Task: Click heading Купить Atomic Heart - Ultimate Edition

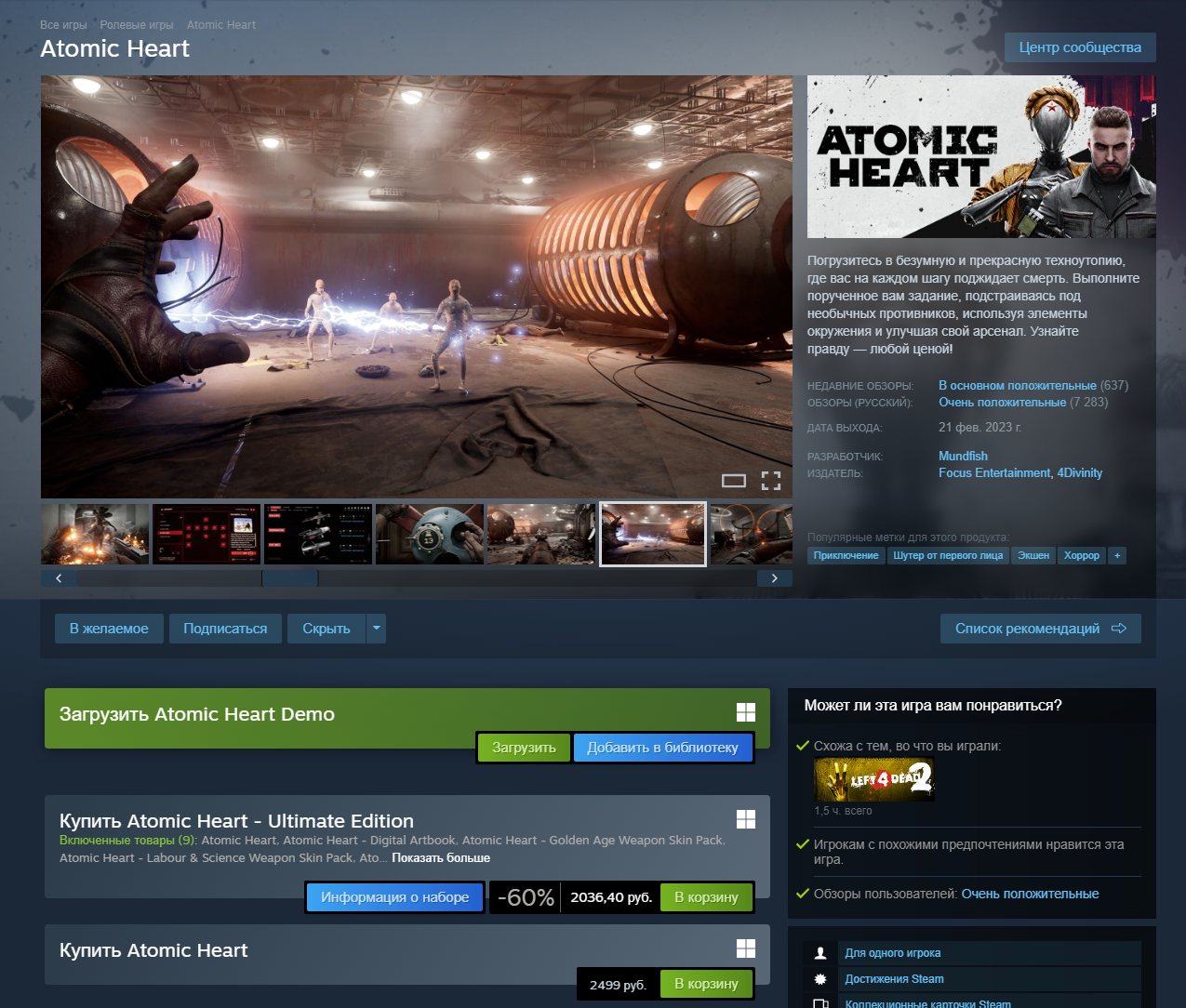Action: [x=236, y=821]
